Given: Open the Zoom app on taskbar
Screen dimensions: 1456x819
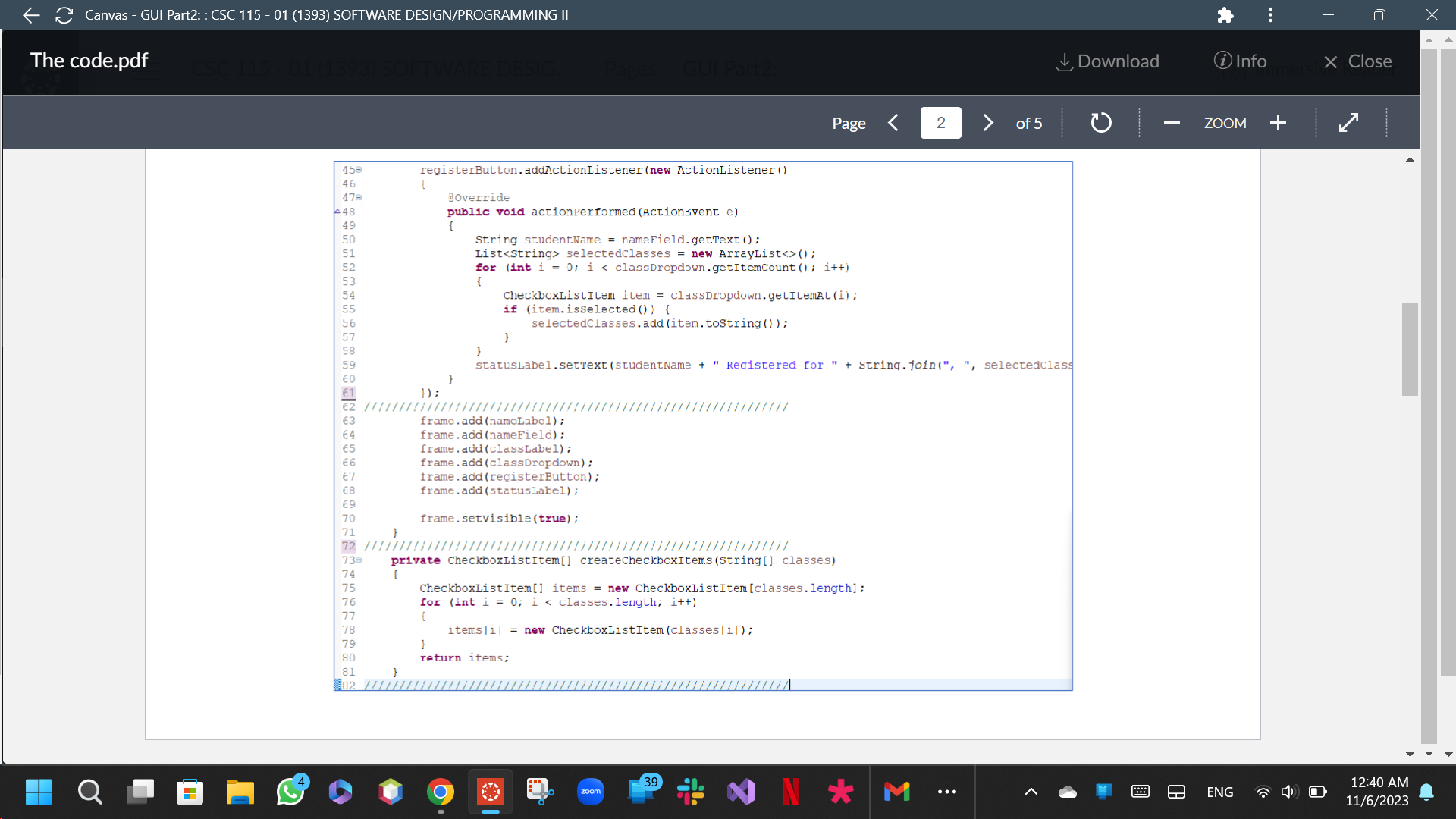Looking at the screenshot, I should [591, 792].
